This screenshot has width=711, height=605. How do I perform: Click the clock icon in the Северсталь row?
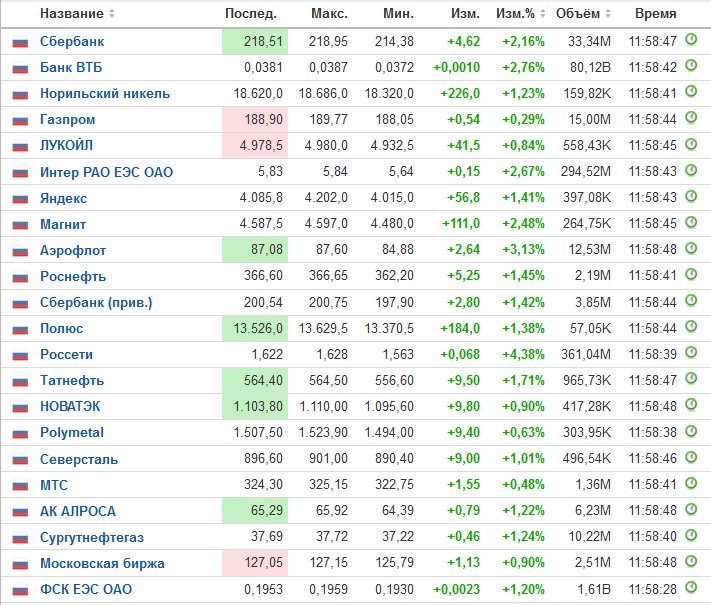pyautogui.click(x=691, y=457)
